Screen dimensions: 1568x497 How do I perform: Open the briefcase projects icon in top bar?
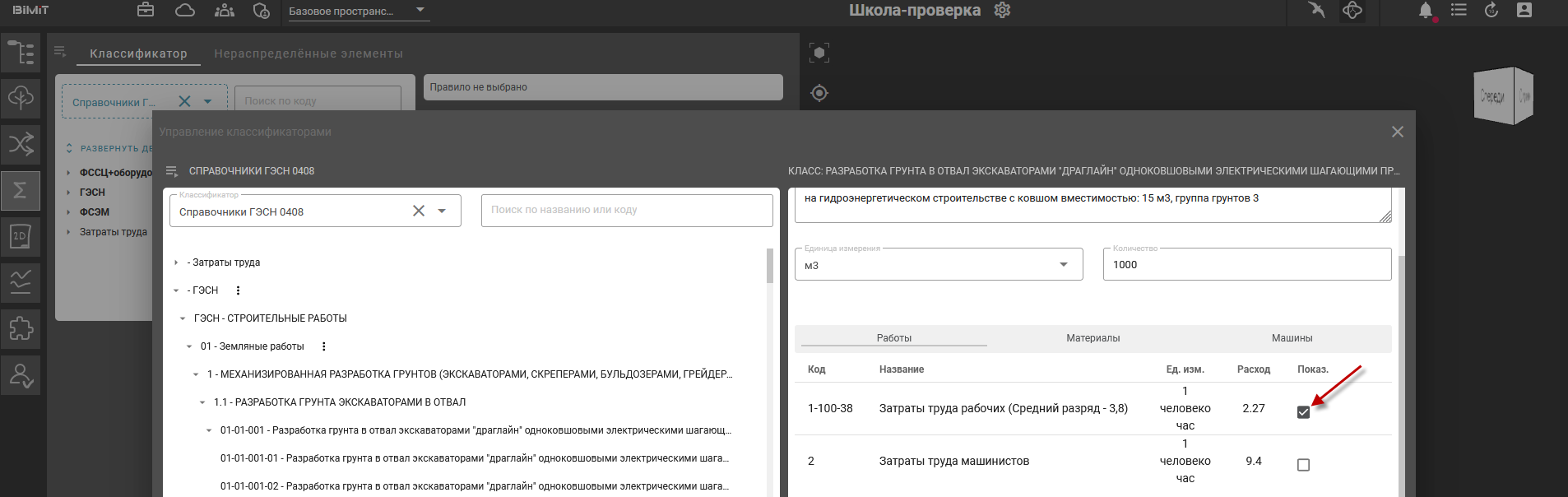pos(146,10)
